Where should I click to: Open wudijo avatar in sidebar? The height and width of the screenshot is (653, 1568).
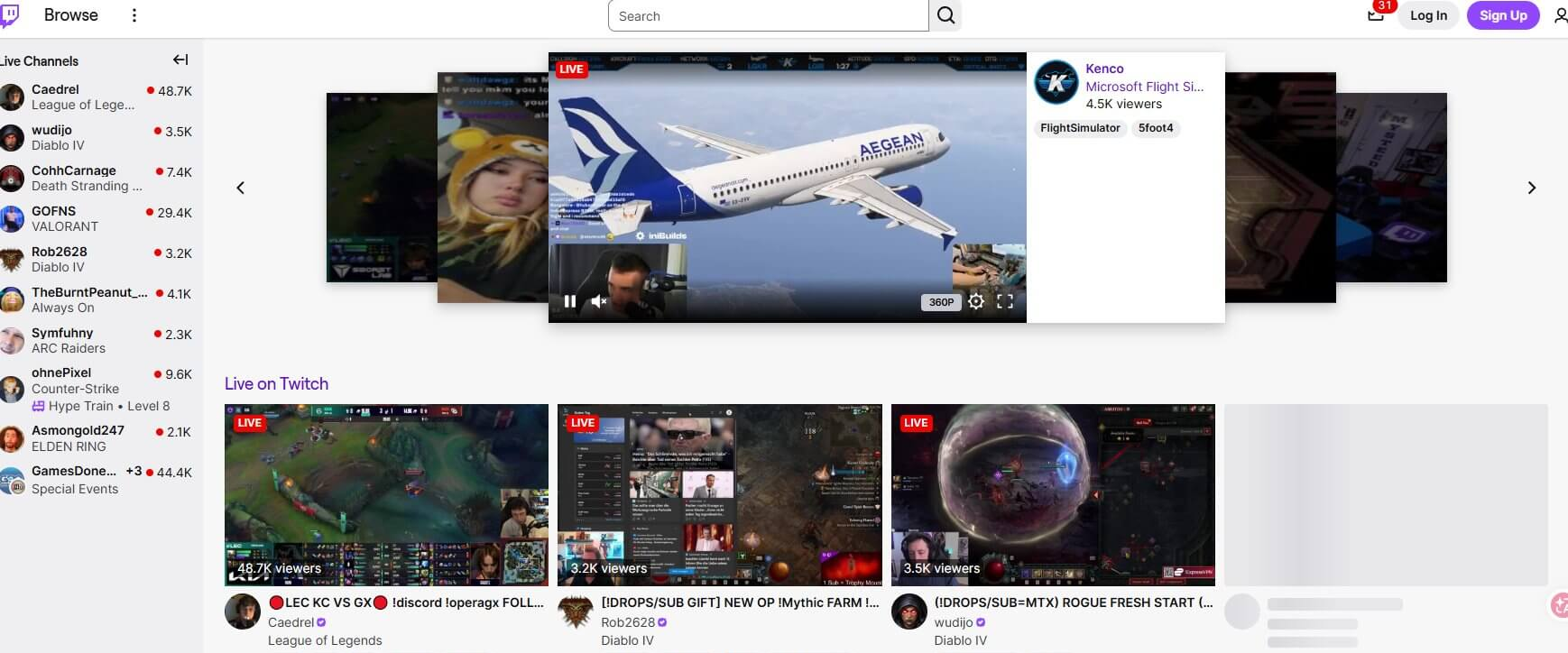[x=12, y=137]
